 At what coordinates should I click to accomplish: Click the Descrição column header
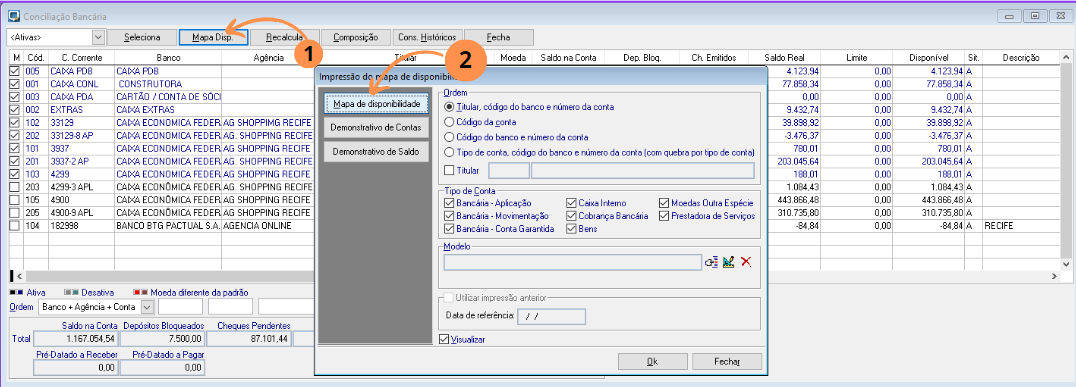tap(1020, 58)
